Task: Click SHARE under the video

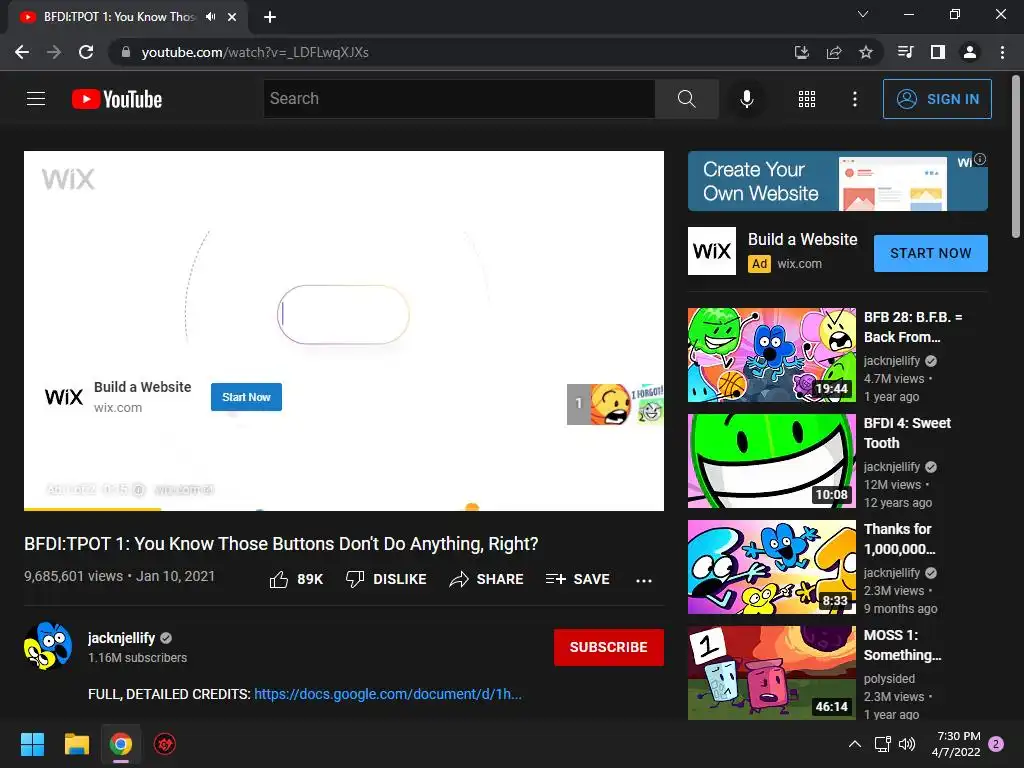Action: pyautogui.click(x=487, y=579)
